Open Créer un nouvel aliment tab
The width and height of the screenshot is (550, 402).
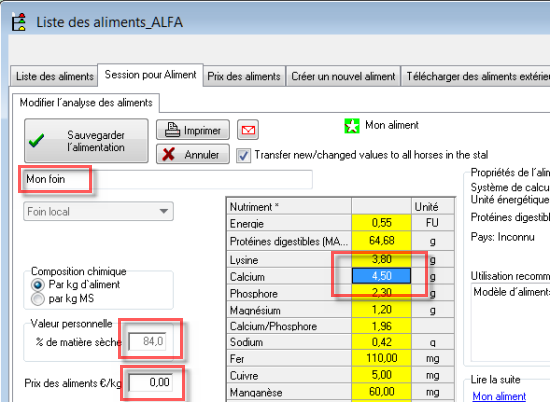[343, 76]
